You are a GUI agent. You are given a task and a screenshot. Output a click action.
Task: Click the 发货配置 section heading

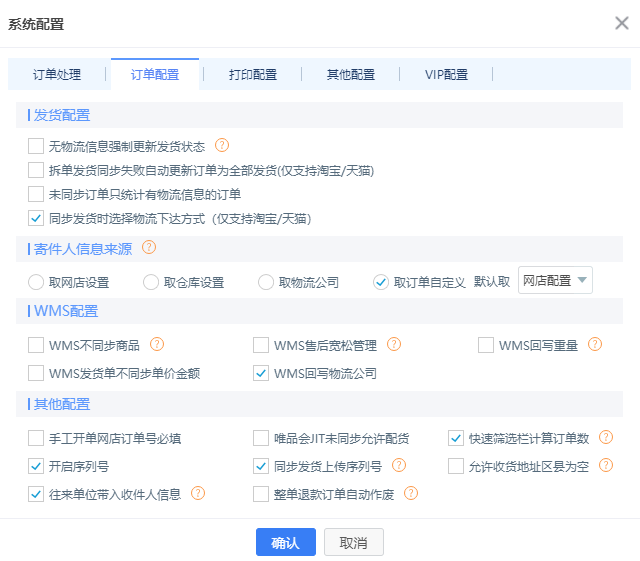pyautogui.click(x=62, y=115)
